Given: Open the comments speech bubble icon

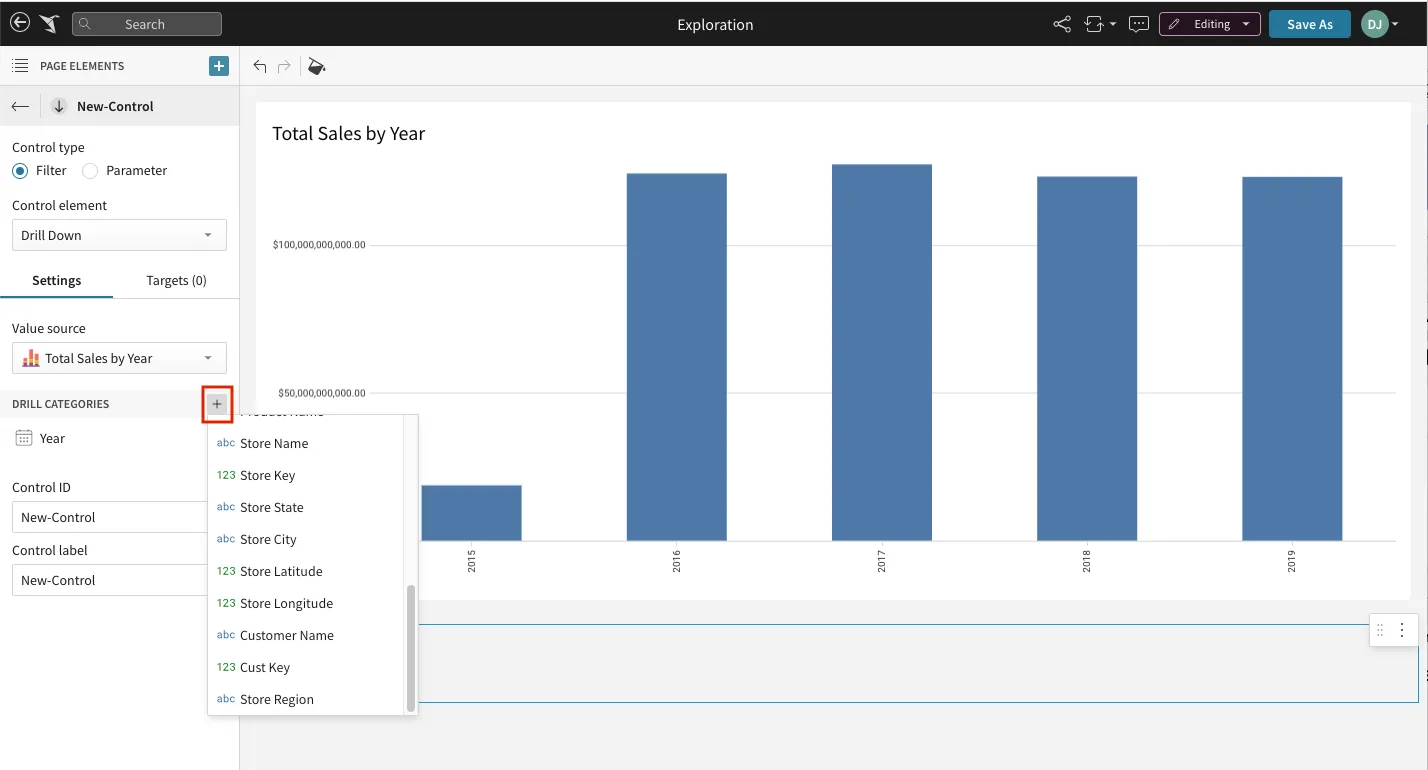Looking at the screenshot, I should pyautogui.click(x=1138, y=24).
